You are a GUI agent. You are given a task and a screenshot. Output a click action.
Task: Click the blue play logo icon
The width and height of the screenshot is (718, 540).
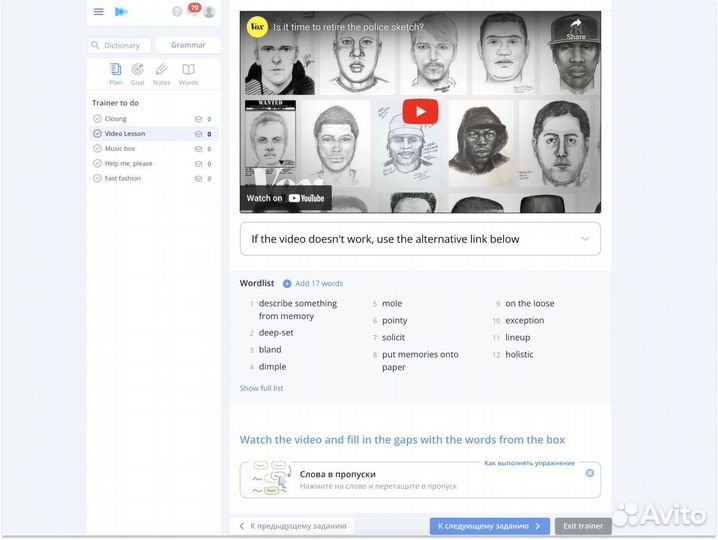click(x=121, y=12)
